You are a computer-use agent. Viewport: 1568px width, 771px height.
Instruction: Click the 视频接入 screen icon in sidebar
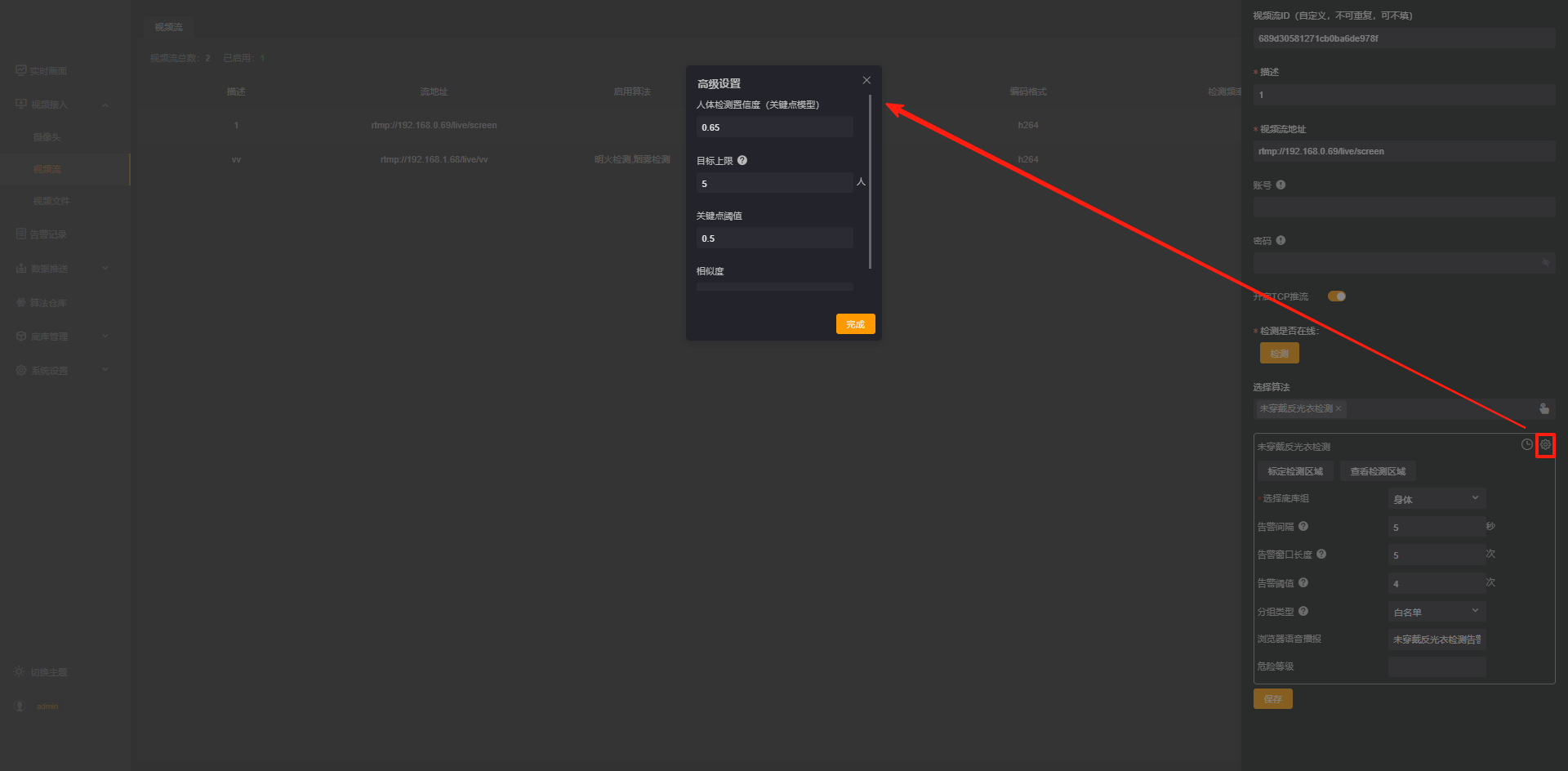point(21,105)
